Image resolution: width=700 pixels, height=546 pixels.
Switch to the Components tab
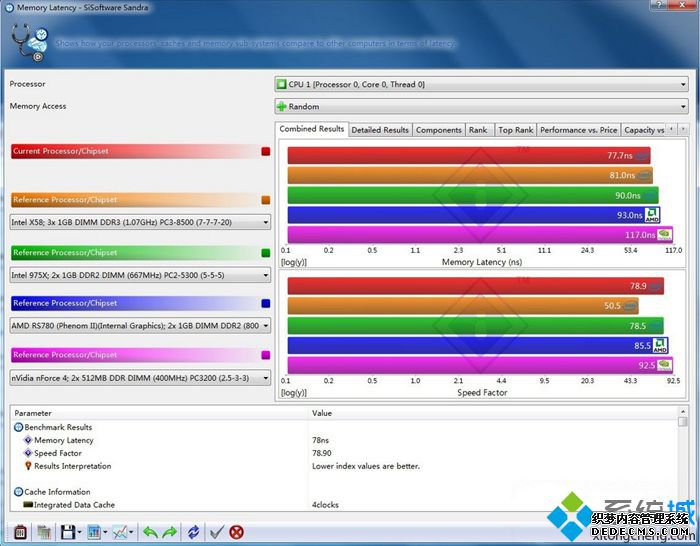[438, 130]
